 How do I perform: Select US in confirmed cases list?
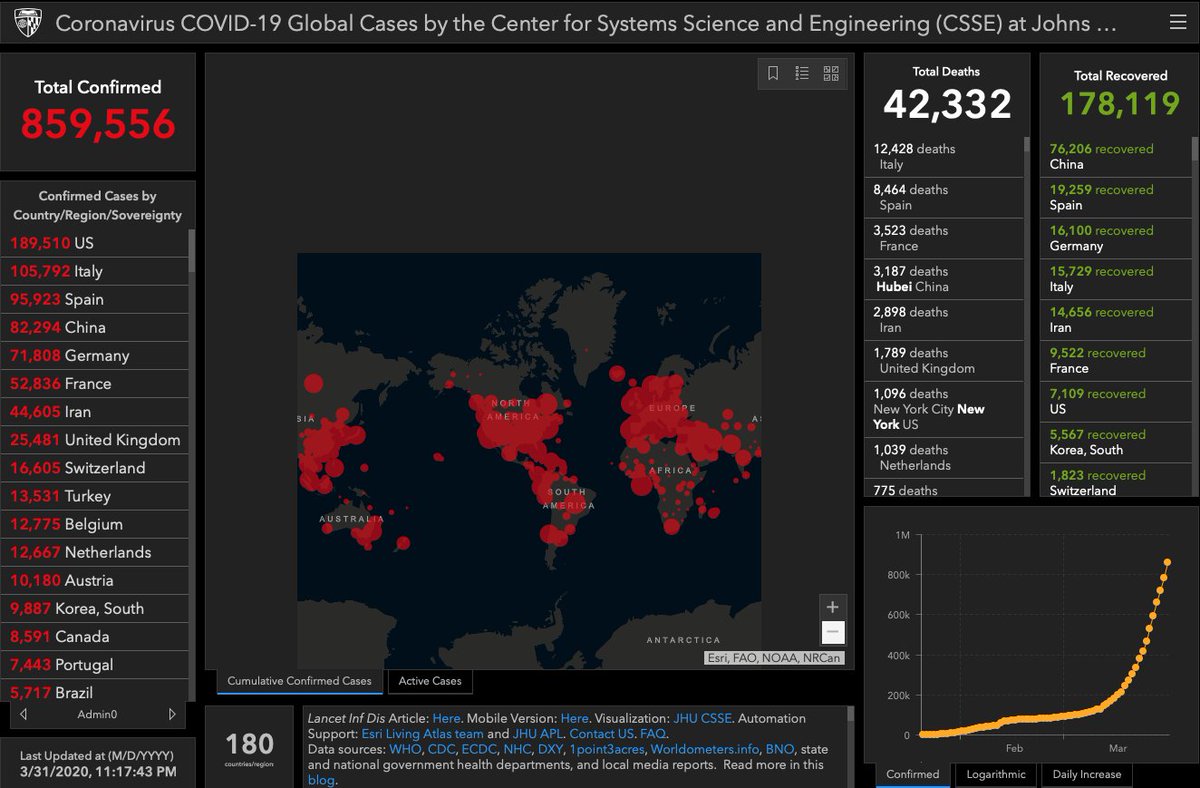94,243
